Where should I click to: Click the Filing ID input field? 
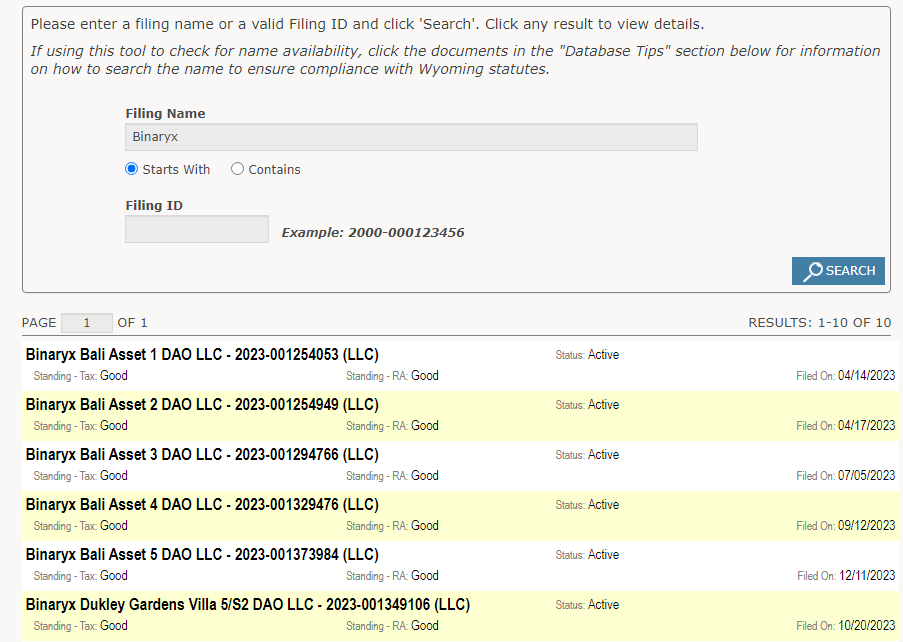197,229
